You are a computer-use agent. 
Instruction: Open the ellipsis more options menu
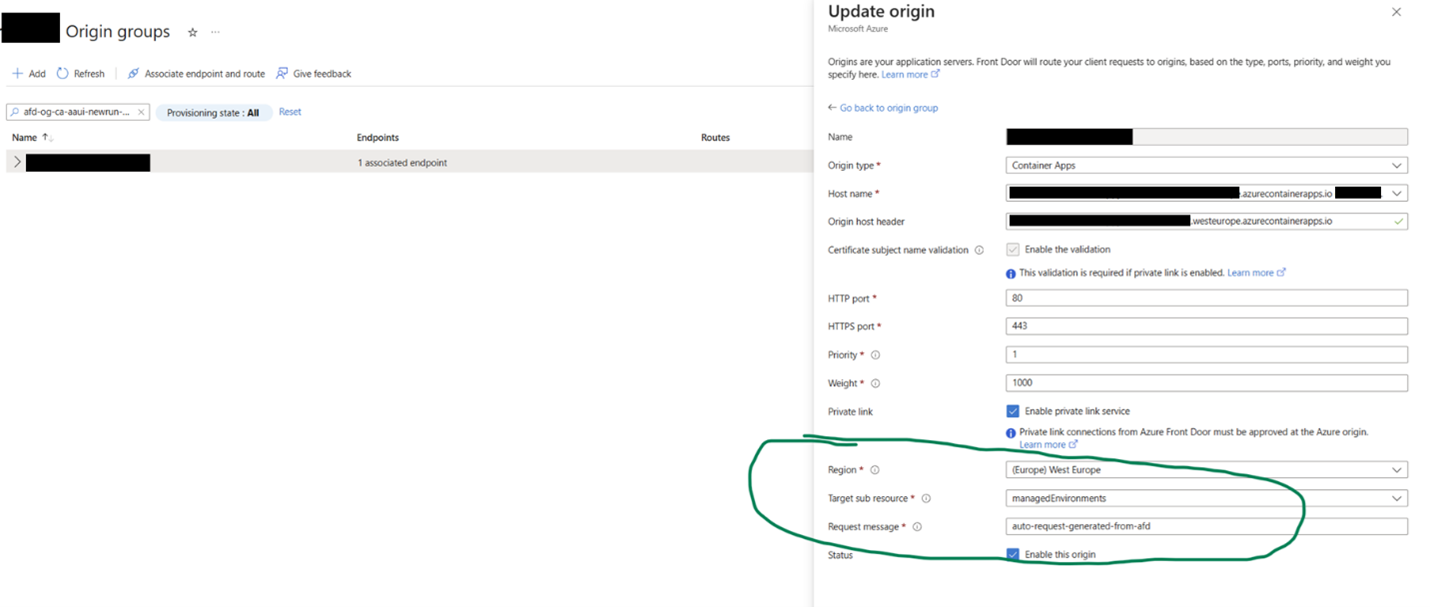[215, 32]
